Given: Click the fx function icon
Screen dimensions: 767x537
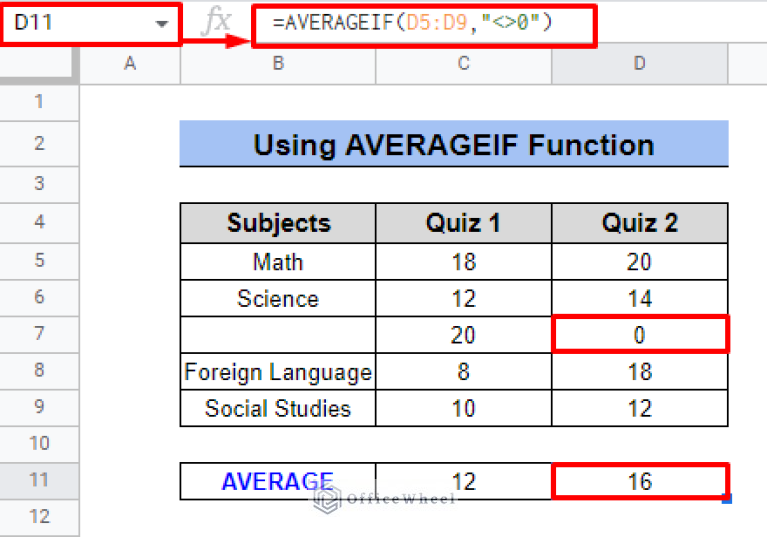Looking at the screenshot, I should tap(215, 23).
